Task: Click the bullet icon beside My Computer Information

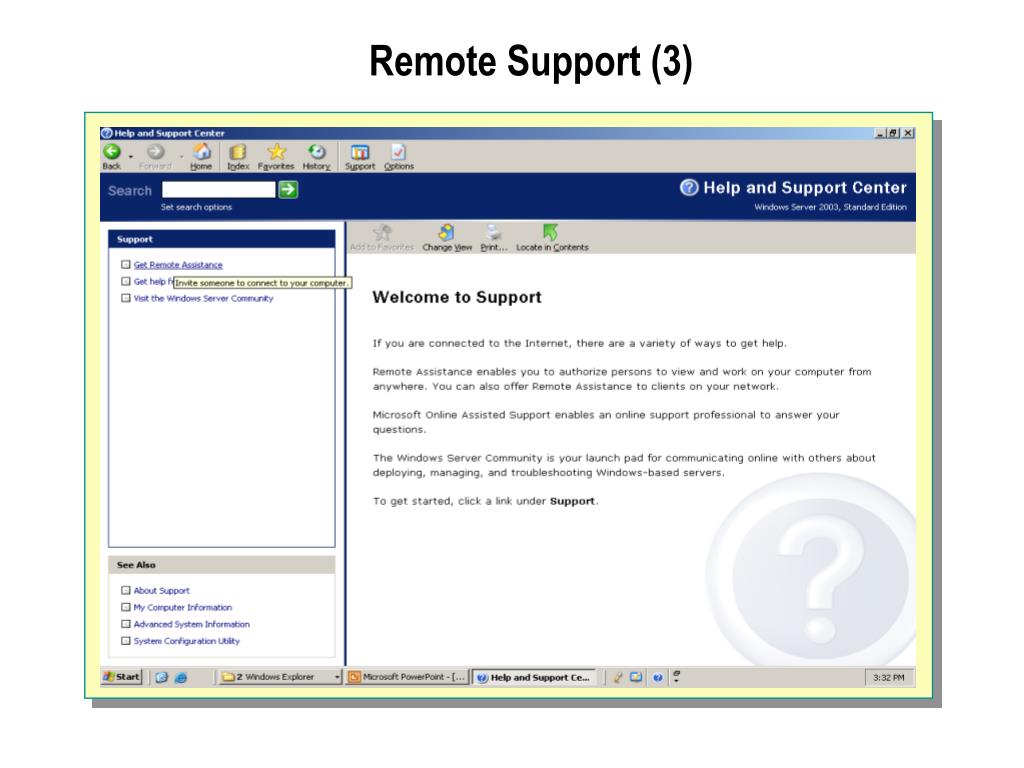Action: click(126, 607)
